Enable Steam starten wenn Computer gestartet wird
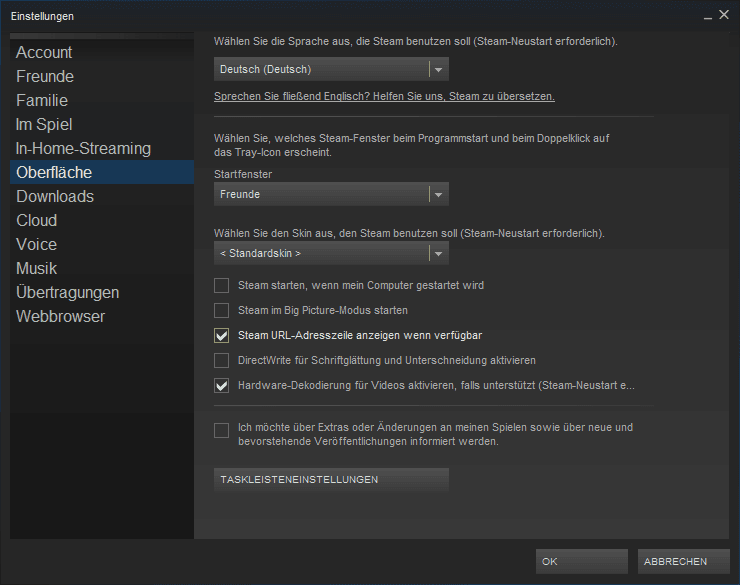Viewport: 740px width, 585px height. coord(221,285)
